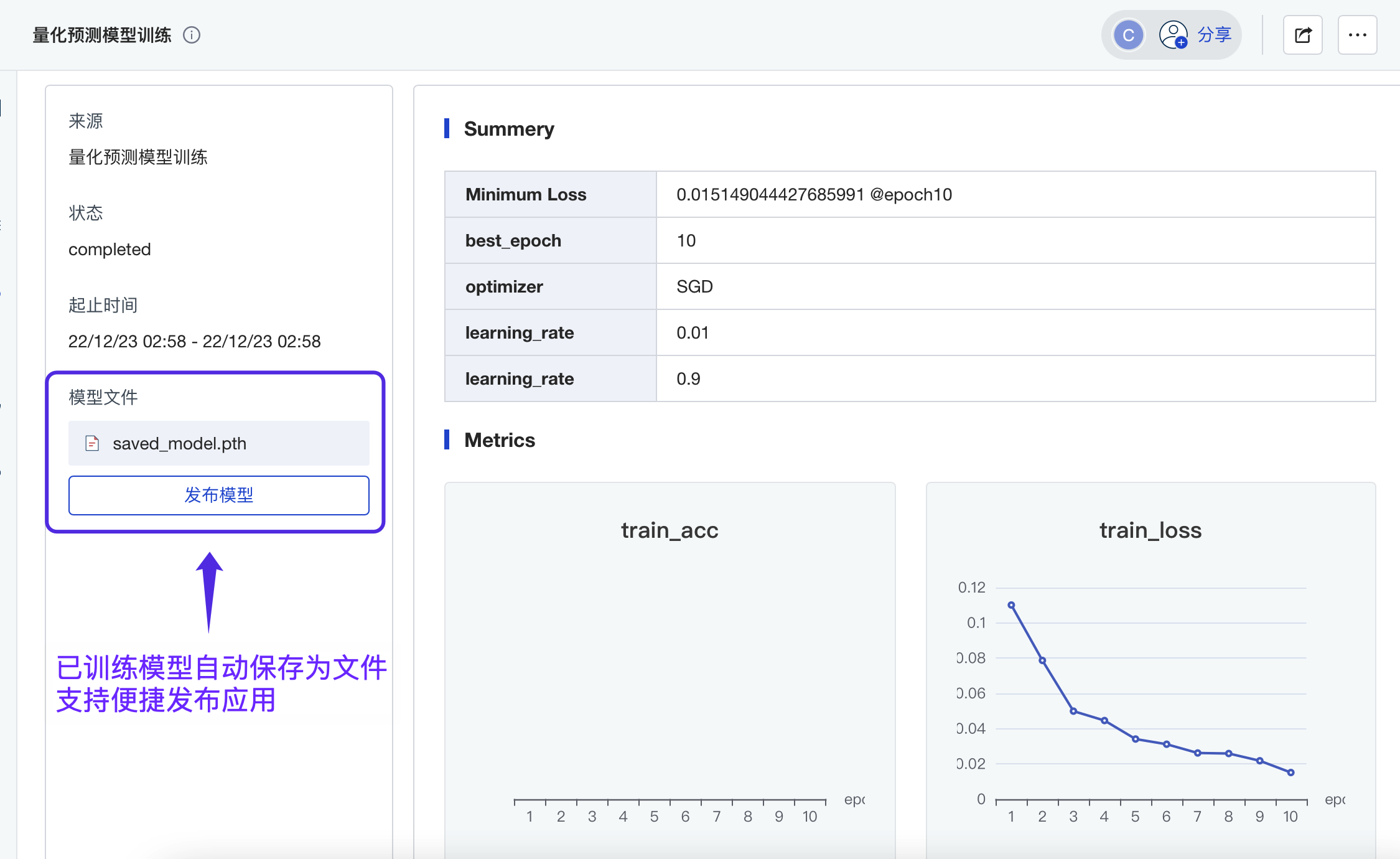Click the Minimum Loss row header
The height and width of the screenshot is (859, 1400).
point(551,194)
